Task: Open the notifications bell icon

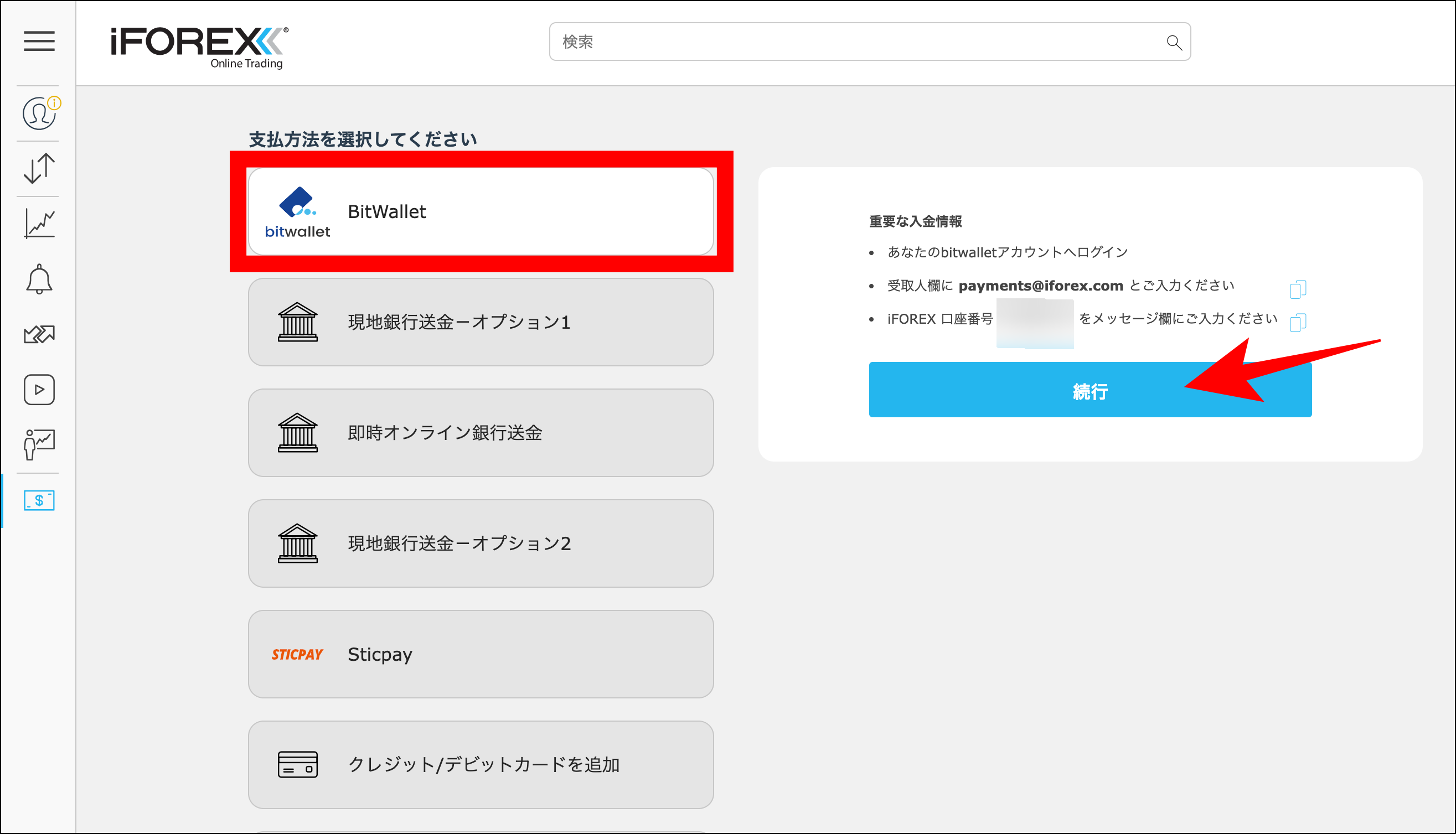Action: coord(38,278)
